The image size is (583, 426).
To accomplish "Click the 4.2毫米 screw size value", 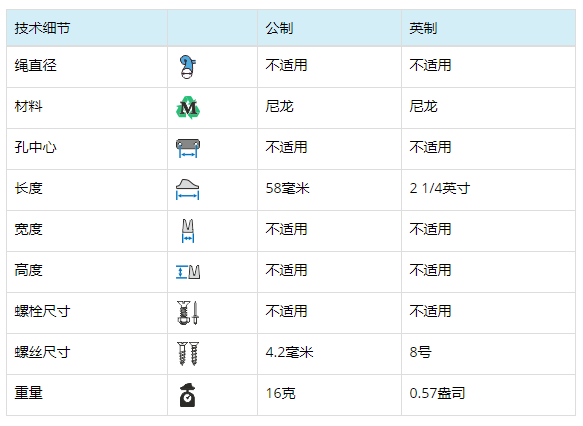I will click(289, 352).
